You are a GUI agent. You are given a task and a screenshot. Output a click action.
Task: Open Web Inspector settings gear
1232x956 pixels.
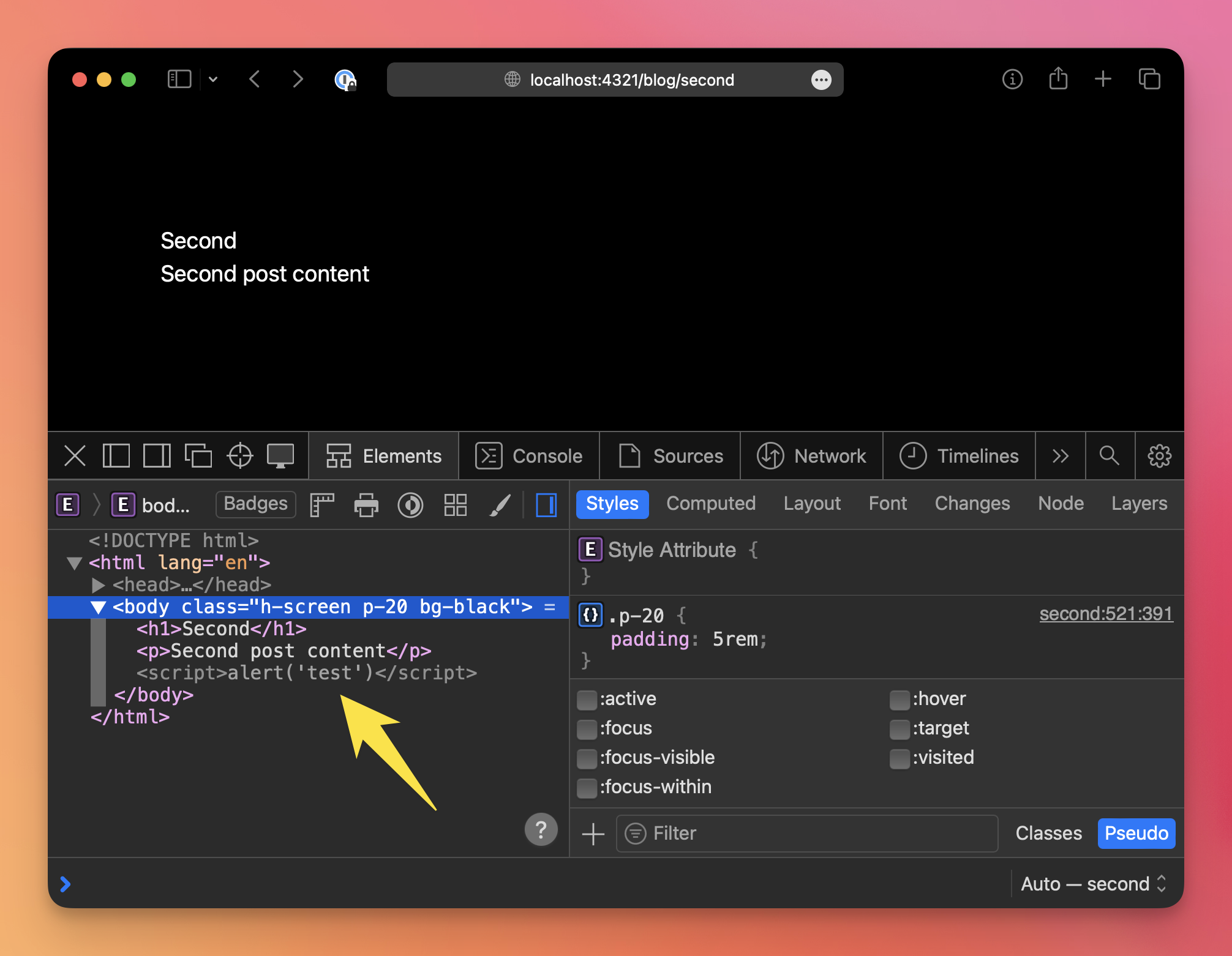point(1159,456)
